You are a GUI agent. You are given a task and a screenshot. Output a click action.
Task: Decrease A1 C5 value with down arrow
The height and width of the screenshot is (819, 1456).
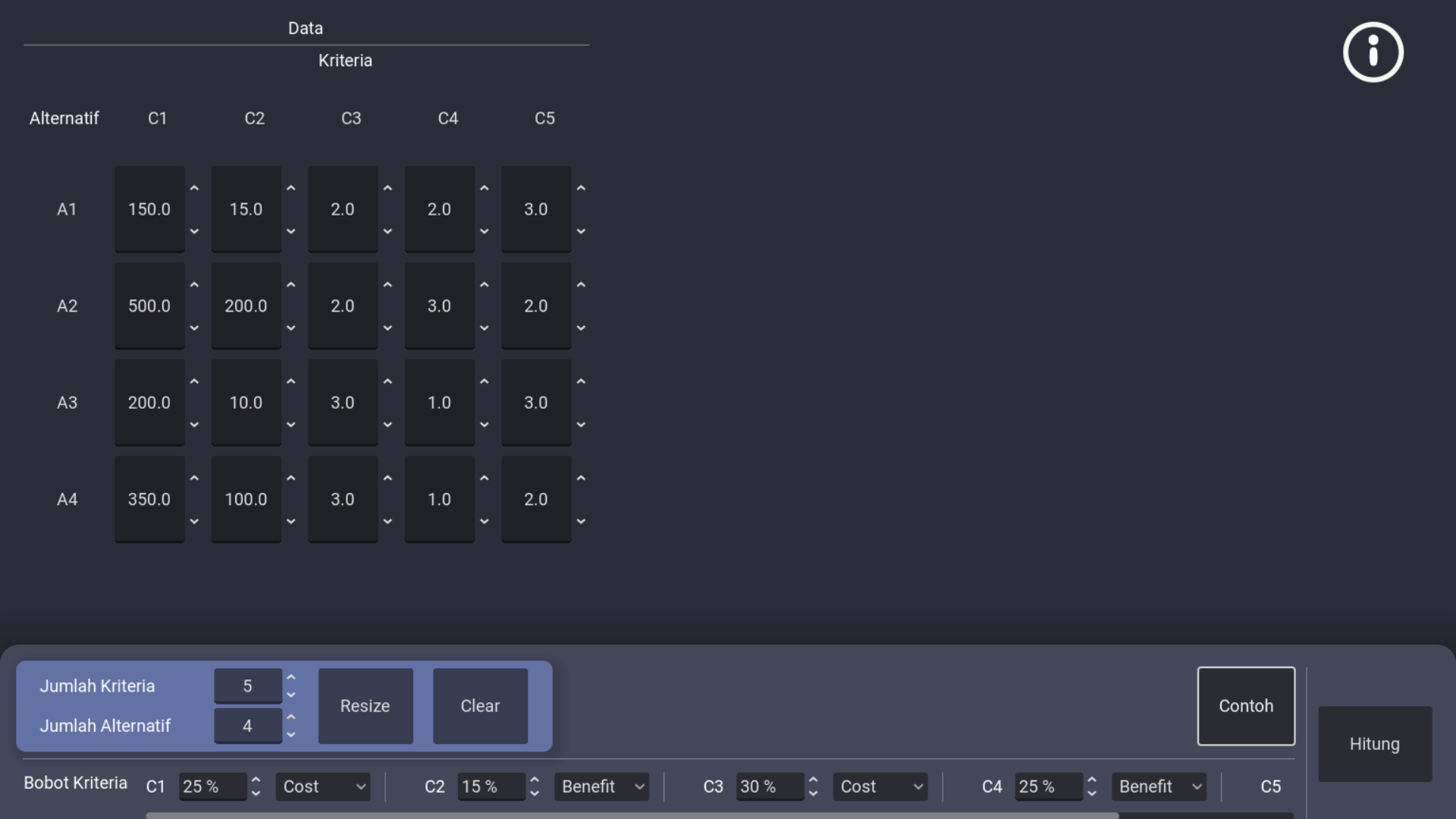coord(581,231)
